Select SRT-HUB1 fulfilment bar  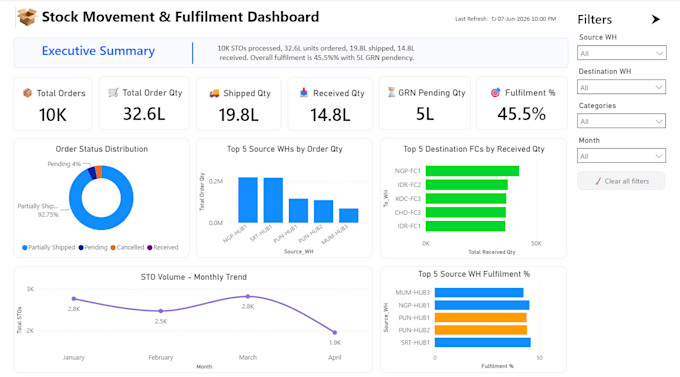click(483, 343)
